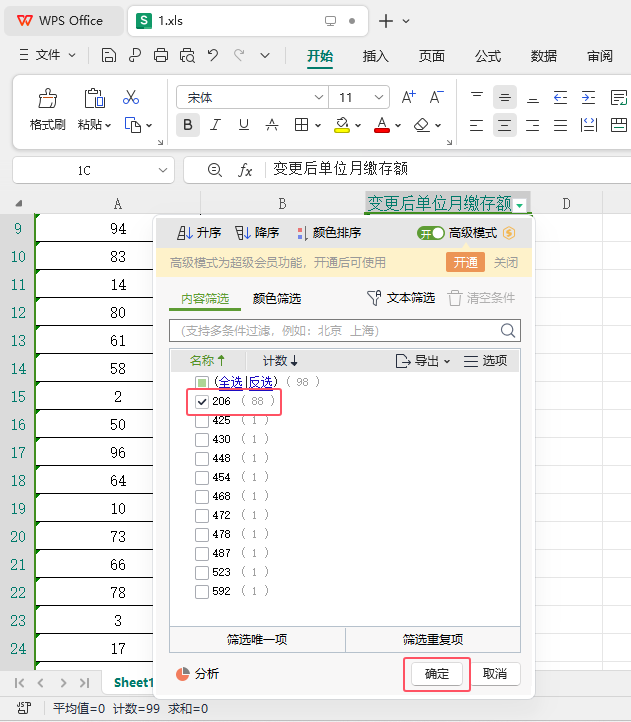Click the Print icon
The width and height of the screenshot is (631, 722).
pos(161,56)
